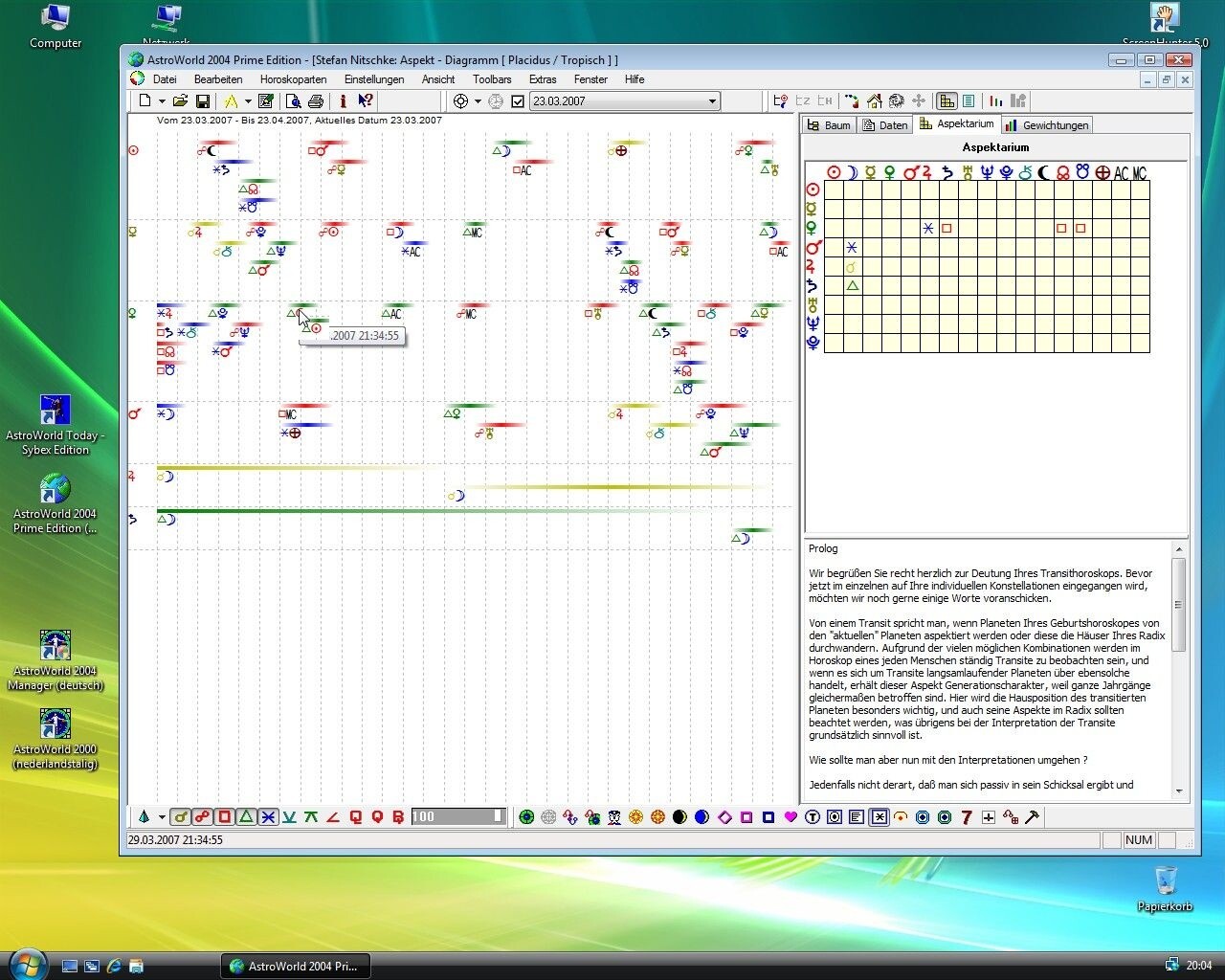Image resolution: width=1225 pixels, height=980 pixels.
Task: Click the Prolog text scrollbar down arrow
Action: coord(1179,791)
